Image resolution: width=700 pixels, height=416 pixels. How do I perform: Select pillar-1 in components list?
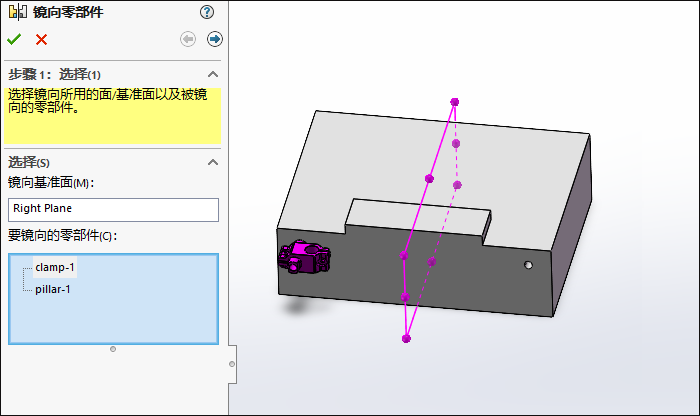point(53,289)
